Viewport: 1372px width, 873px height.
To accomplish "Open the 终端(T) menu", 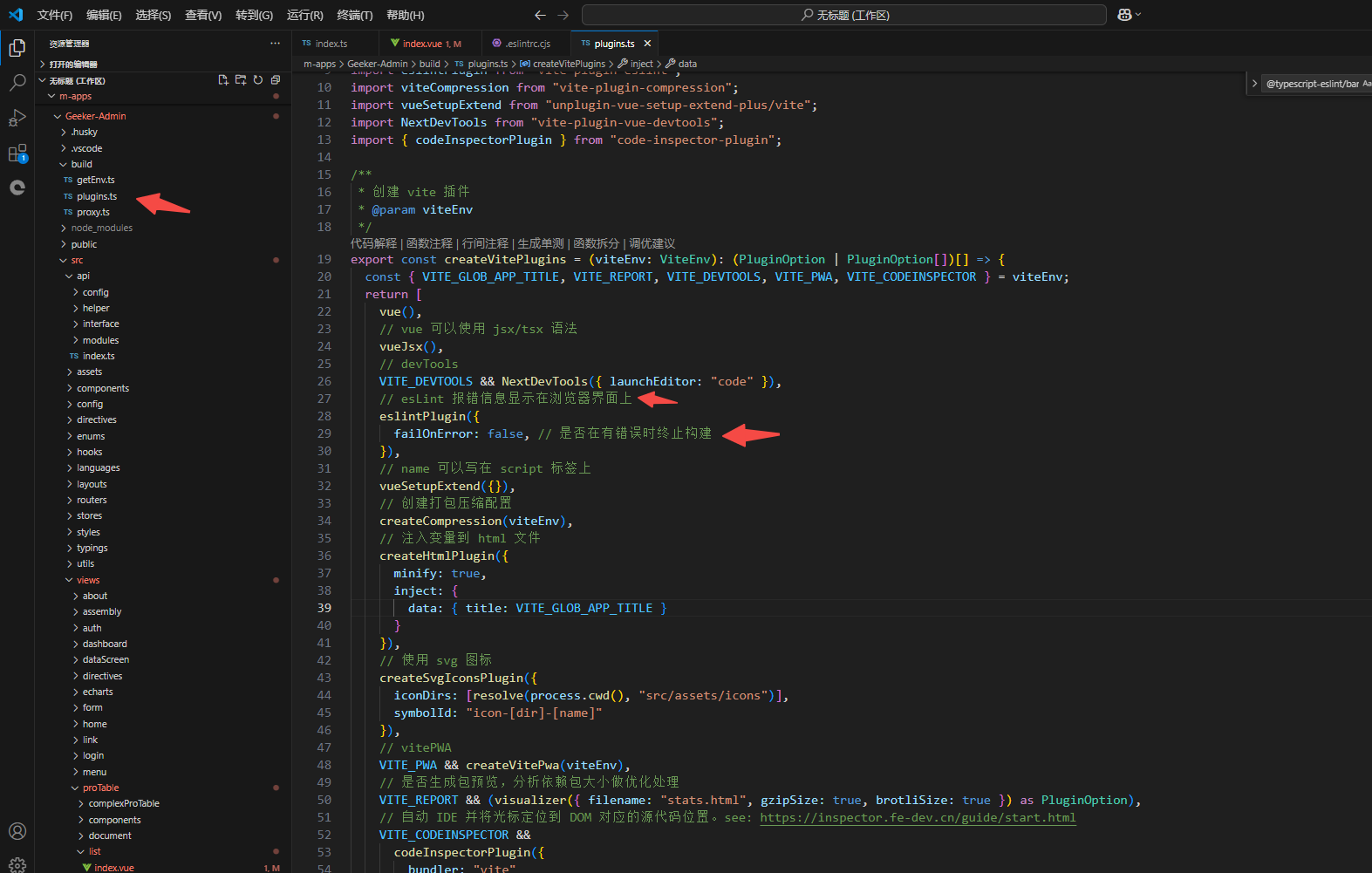I will (355, 15).
